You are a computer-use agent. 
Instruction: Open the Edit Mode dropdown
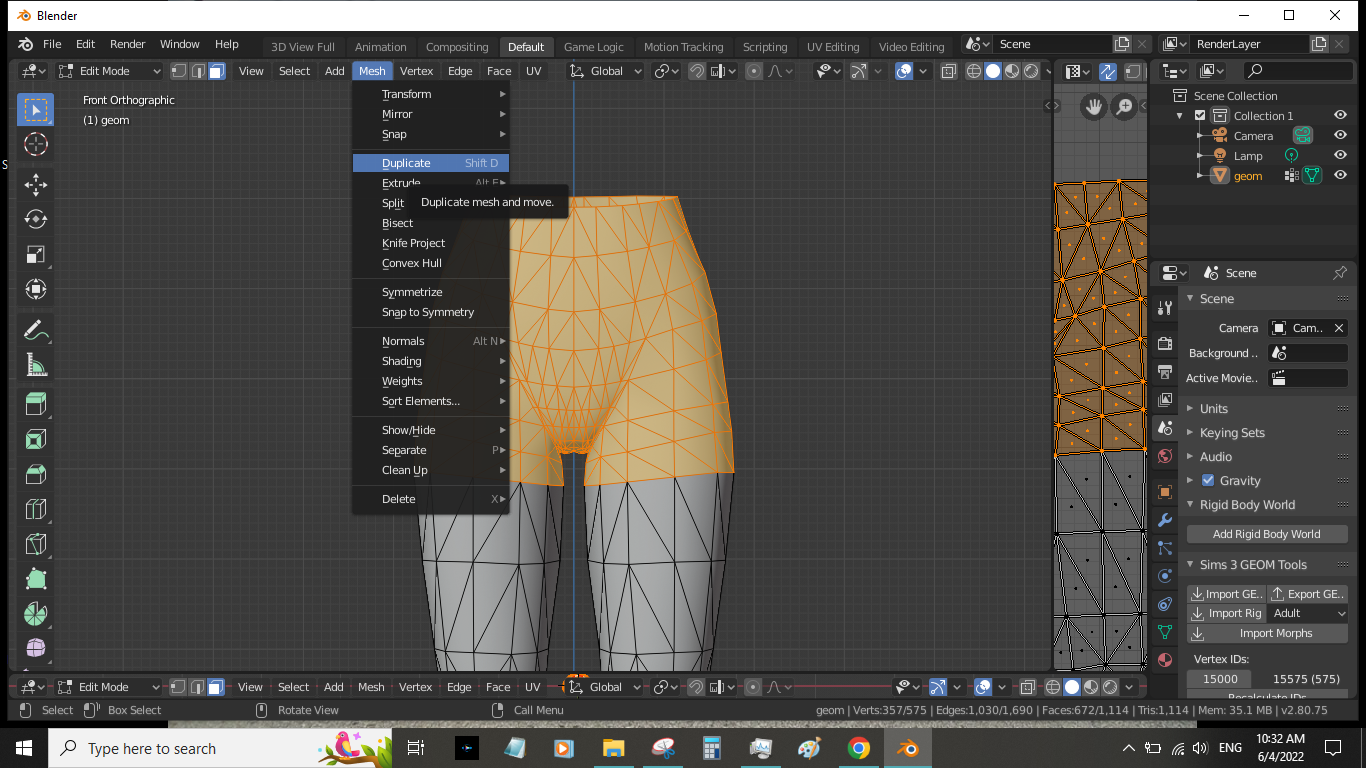[109, 71]
